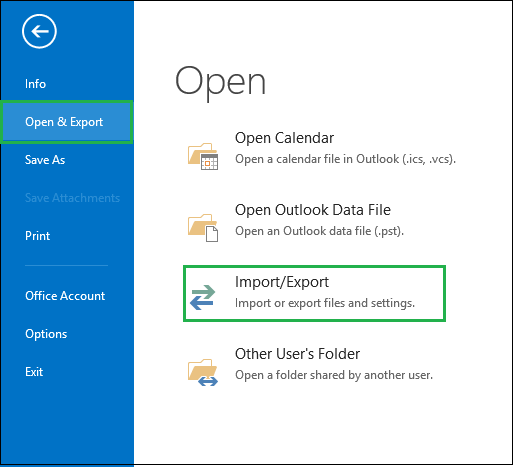Click the Open Calendar title
Image resolution: width=514 pixels, height=467 pixels.
[284, 138]
